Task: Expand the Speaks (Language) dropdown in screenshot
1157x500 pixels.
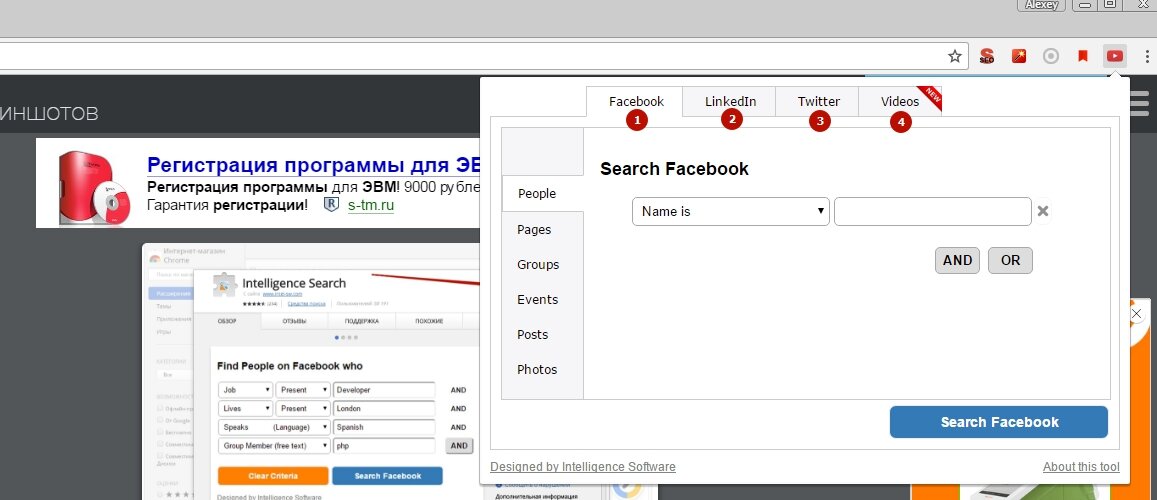Action: (274, 427)
